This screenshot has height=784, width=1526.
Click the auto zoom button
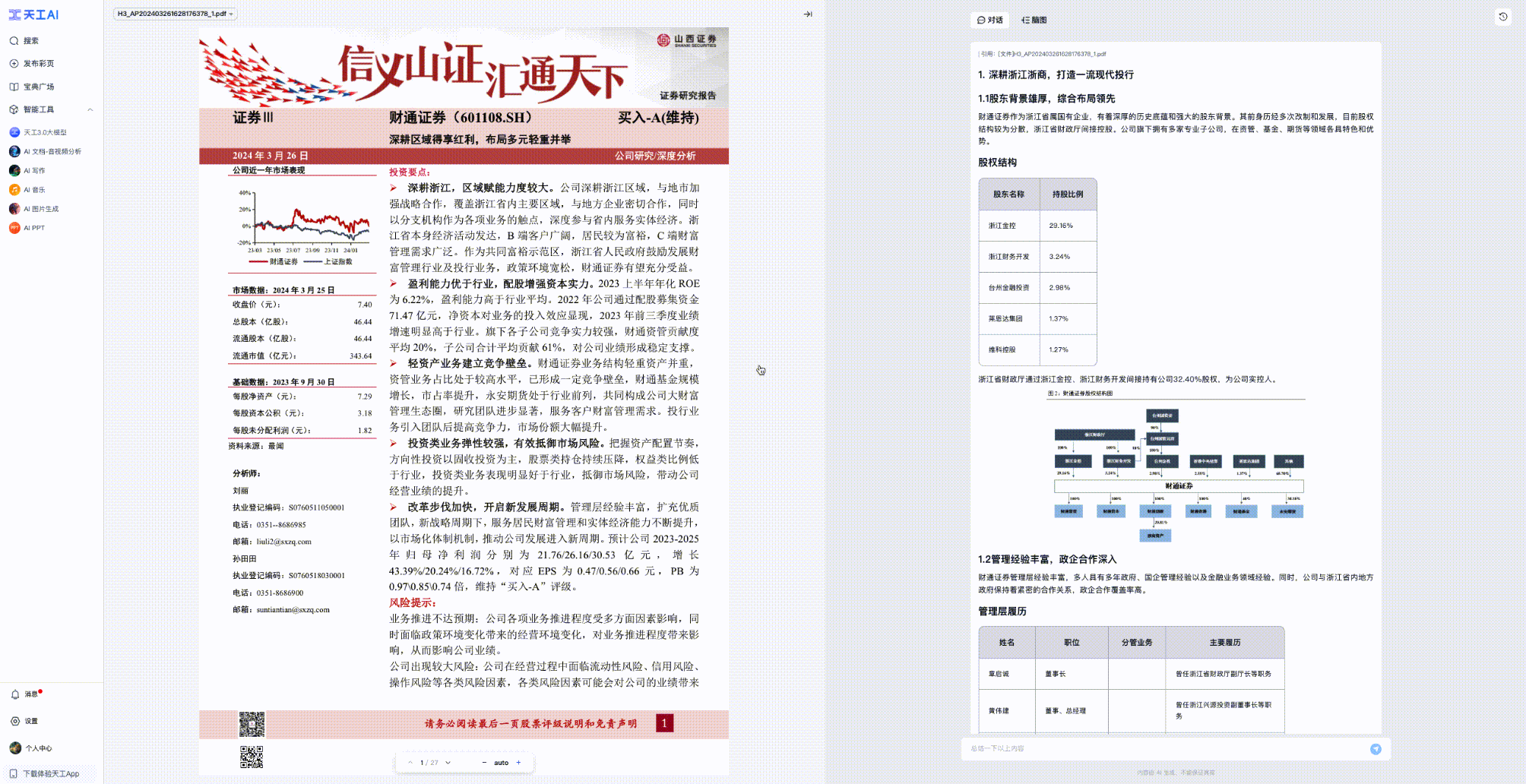click(500, 762)
